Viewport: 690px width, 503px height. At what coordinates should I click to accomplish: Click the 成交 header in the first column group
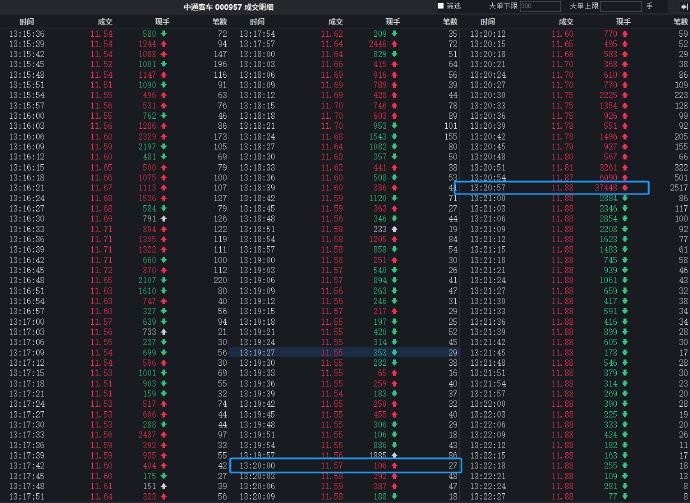[105, 22]
